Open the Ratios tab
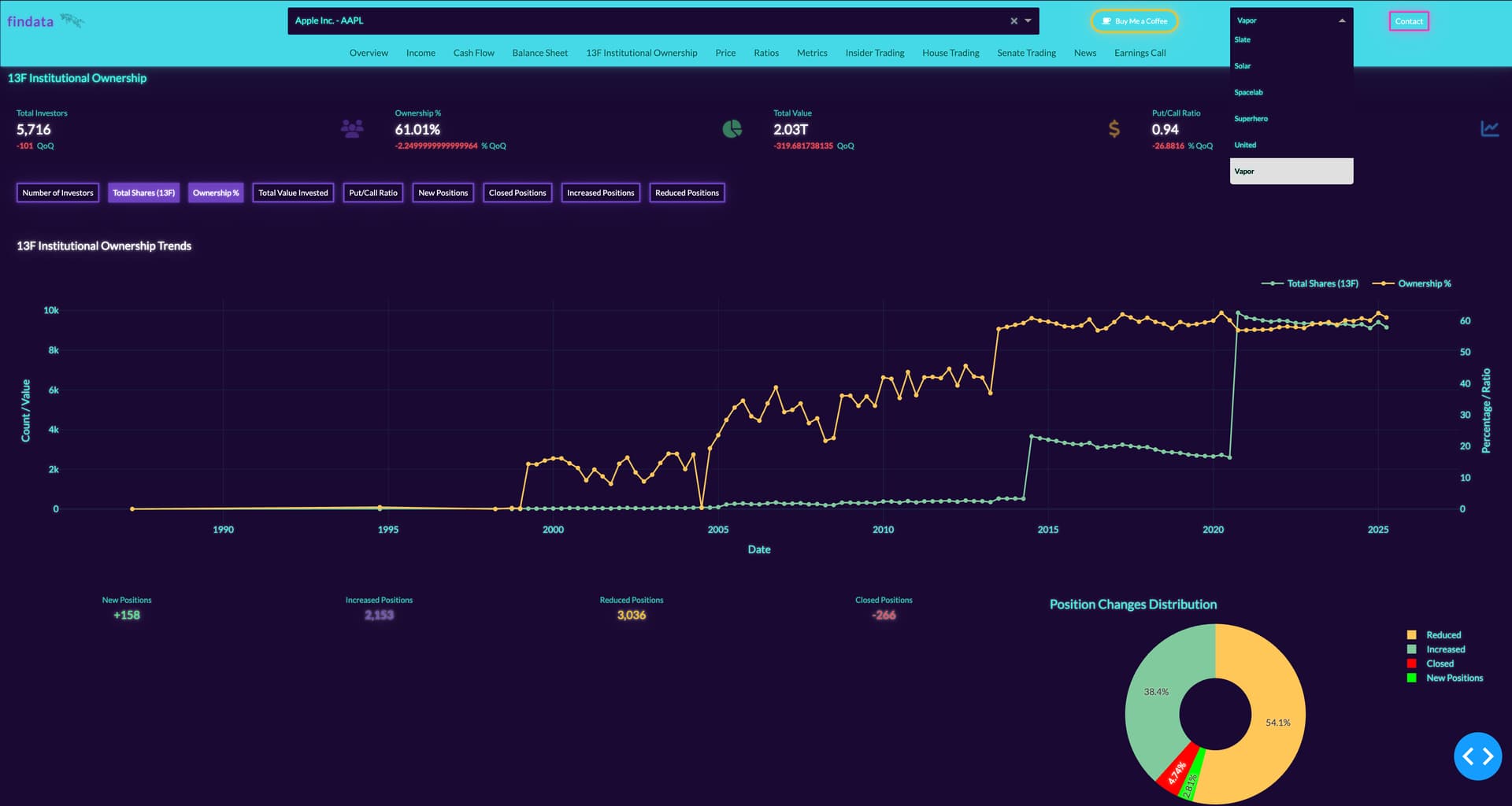The height and width of the screenshot is (806, 1512). [x=765, y=53]
